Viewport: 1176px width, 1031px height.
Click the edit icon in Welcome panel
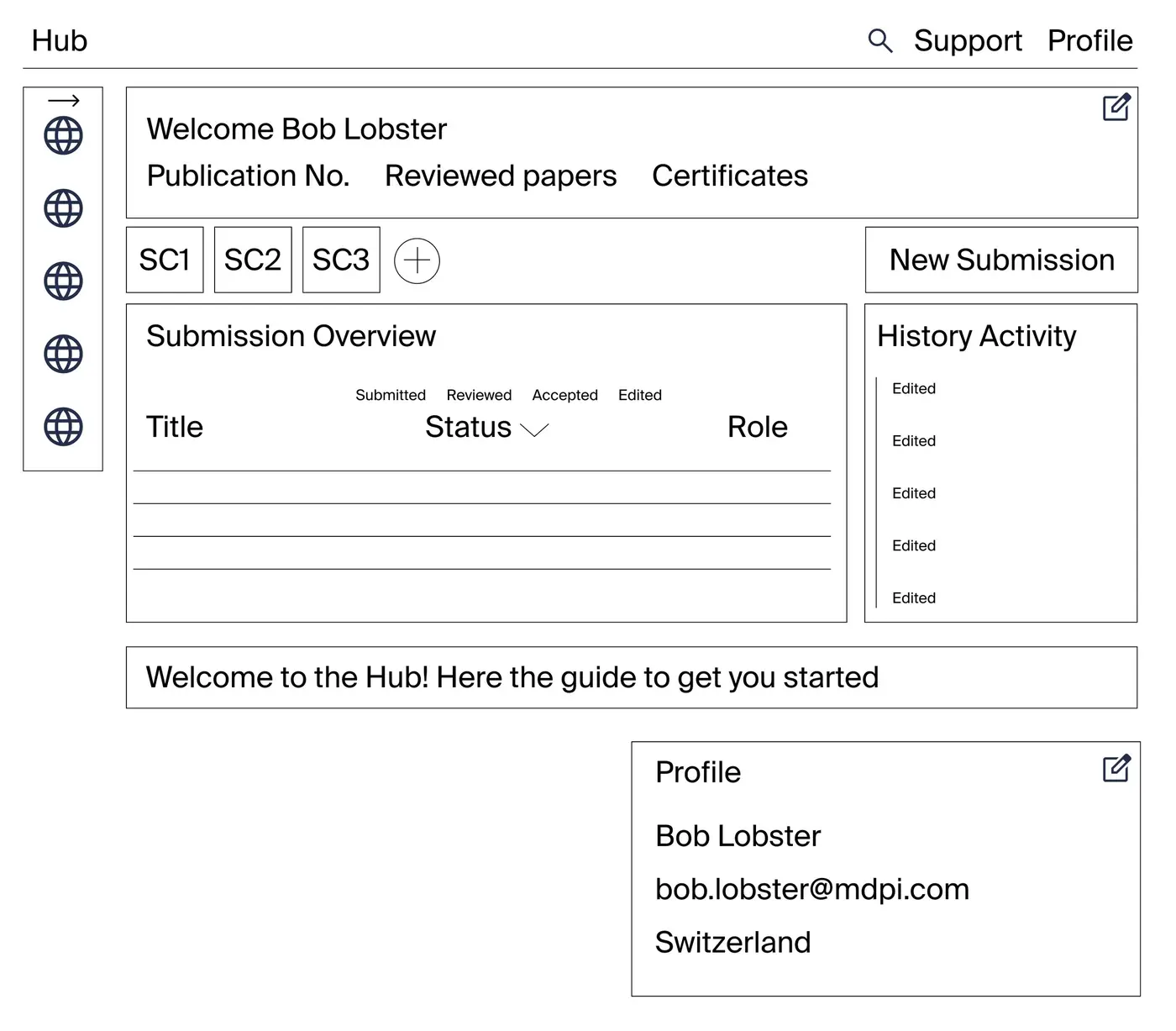click(x=1116, y=107)
